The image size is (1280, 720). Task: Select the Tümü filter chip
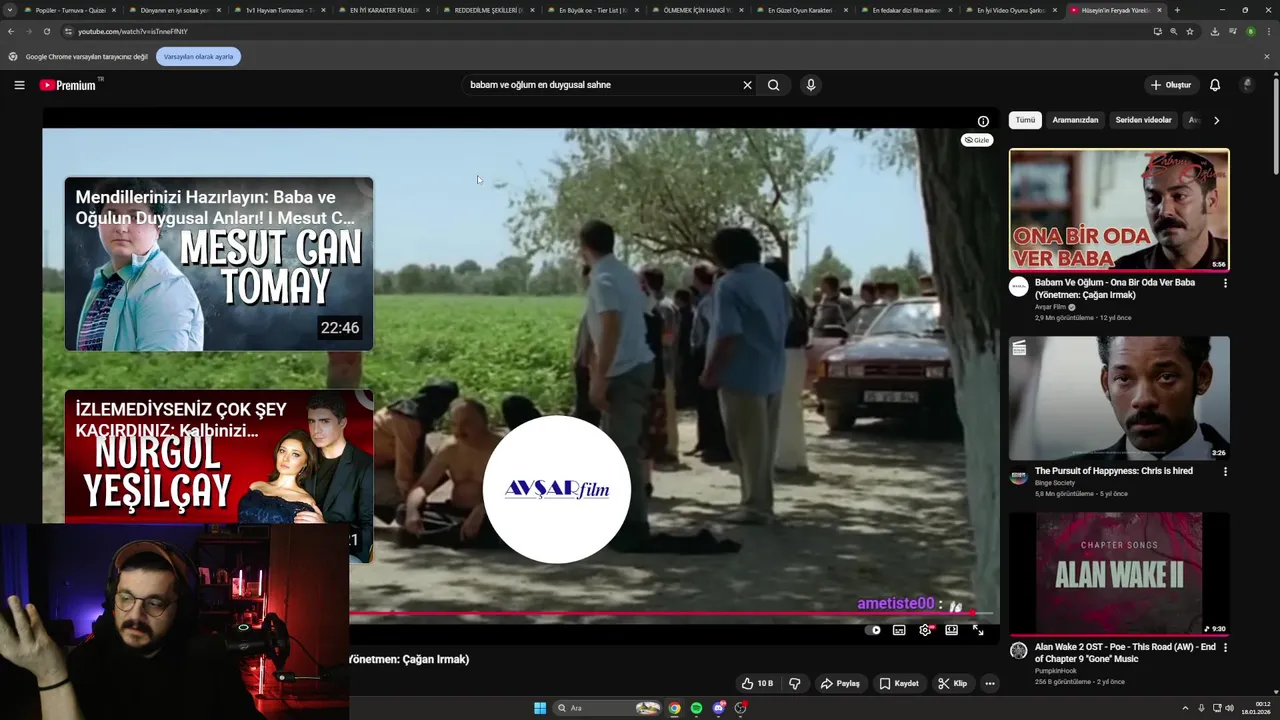coord(1026,120)
